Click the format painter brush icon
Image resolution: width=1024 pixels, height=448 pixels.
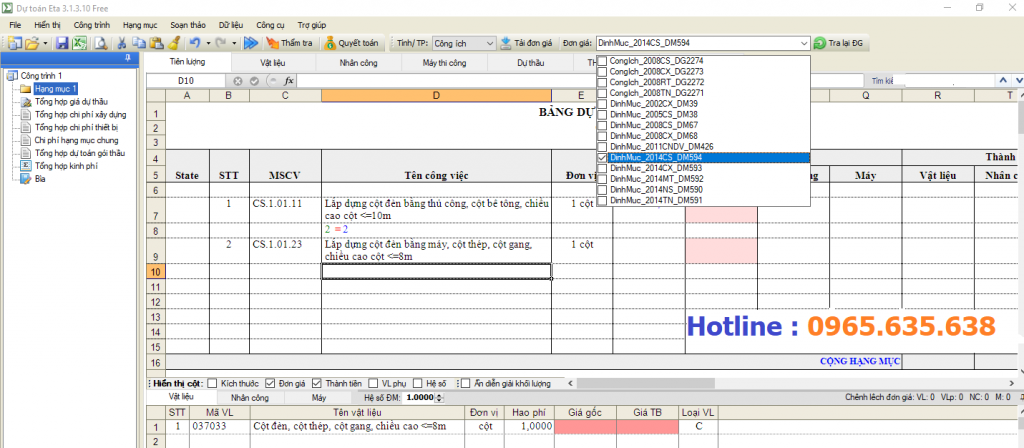point(173,43)
